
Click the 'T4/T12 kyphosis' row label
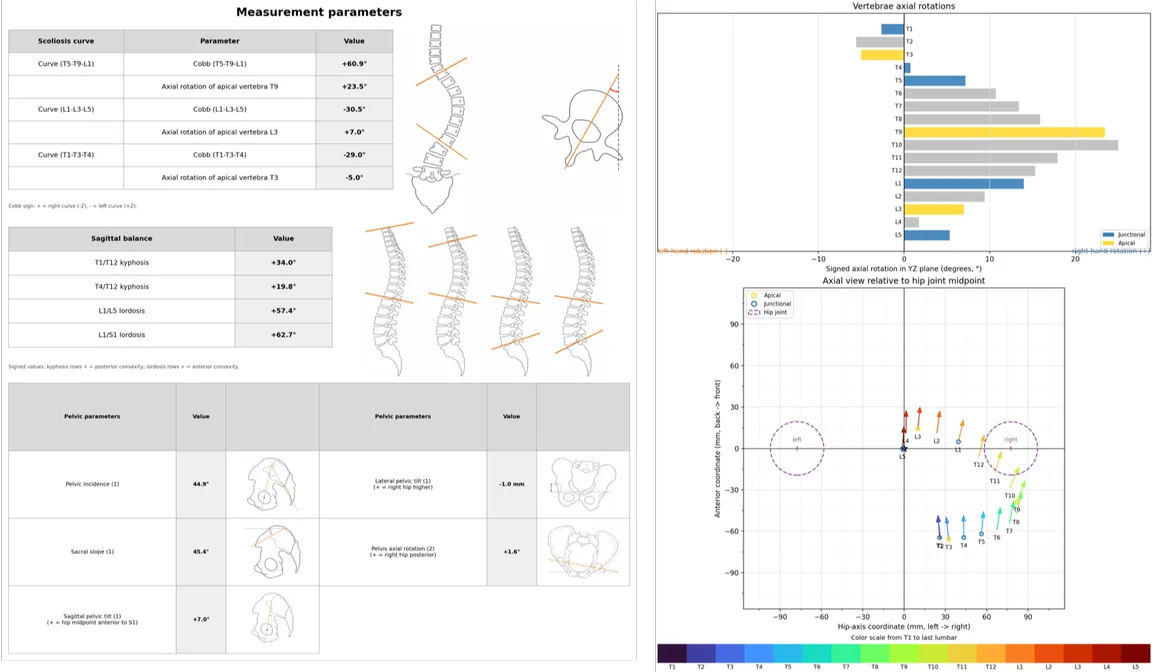click(x=122, y=286)
